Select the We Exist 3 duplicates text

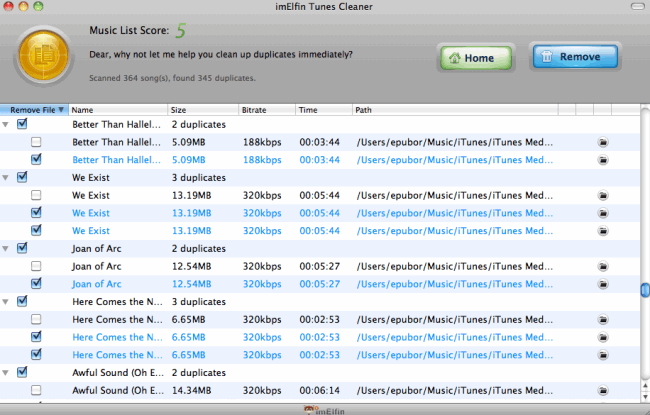pyautogui.click(x=199, y=178)
